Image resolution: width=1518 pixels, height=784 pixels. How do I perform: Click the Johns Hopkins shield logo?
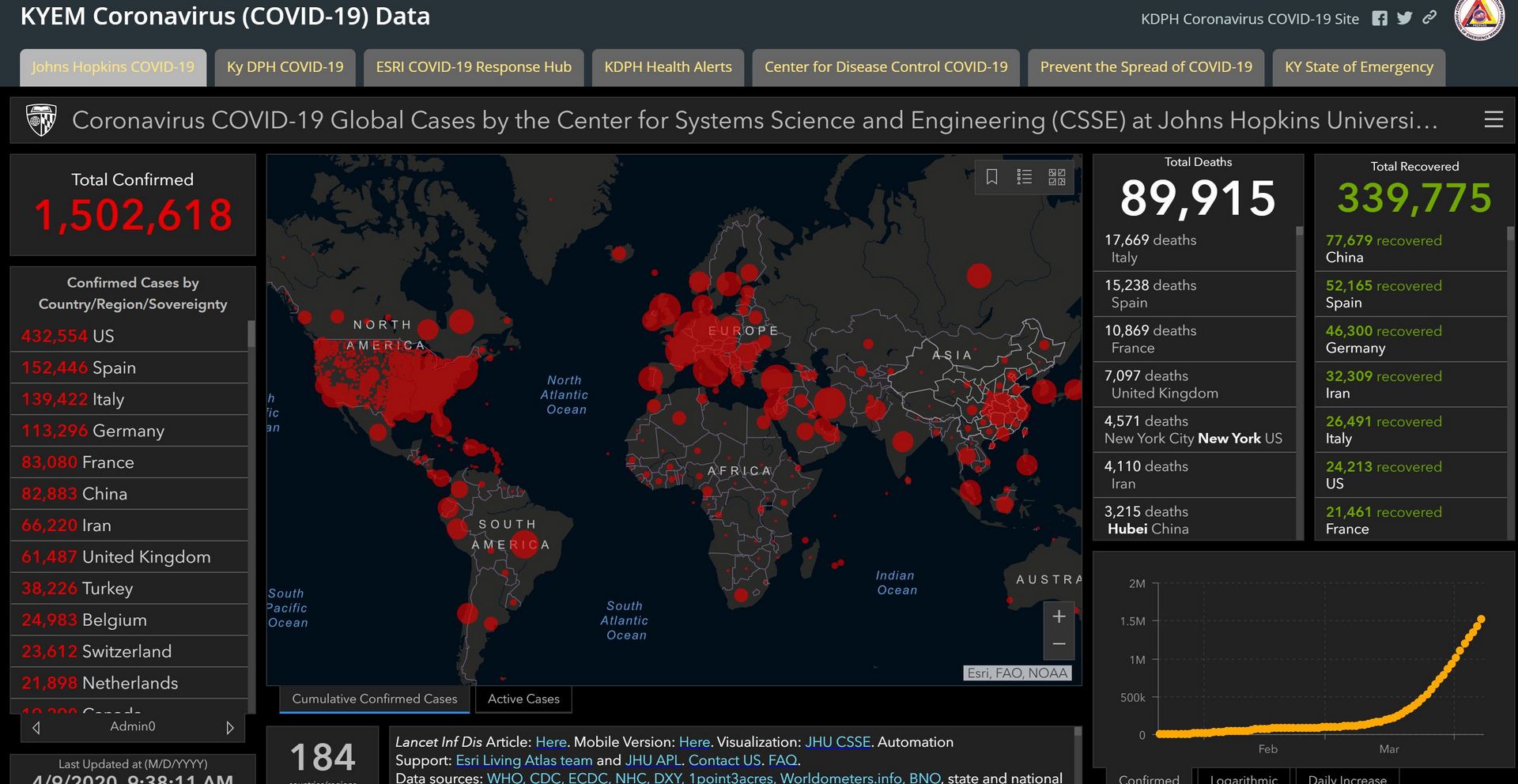click(x=41, y=120)
